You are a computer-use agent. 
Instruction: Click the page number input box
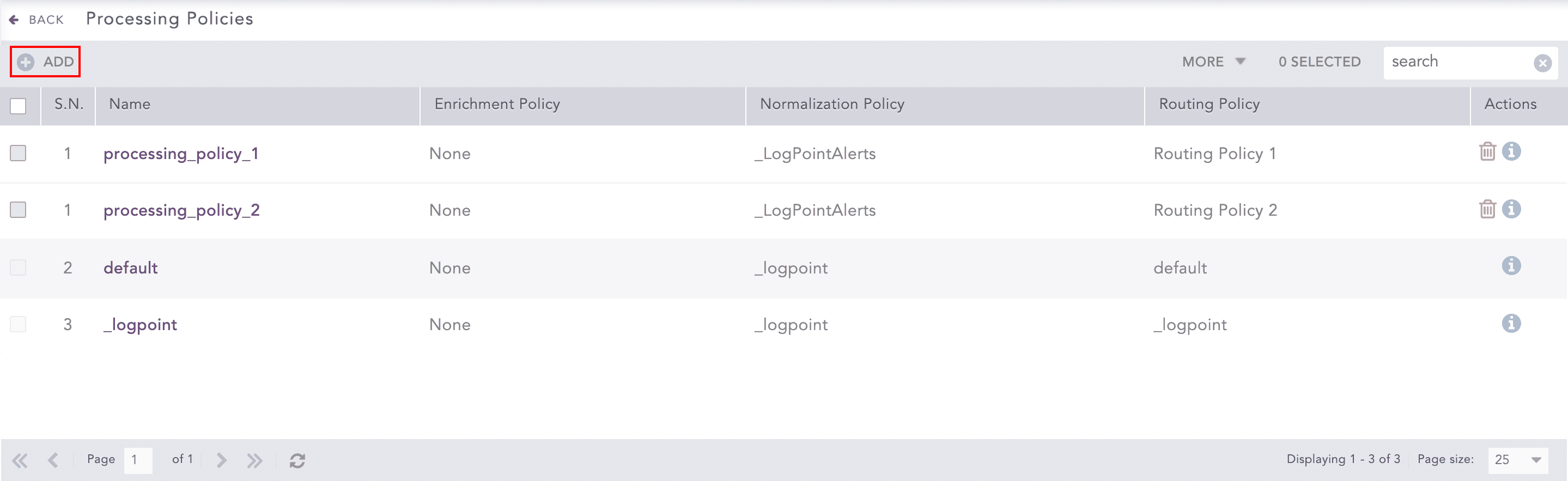[x=138, y=460]
